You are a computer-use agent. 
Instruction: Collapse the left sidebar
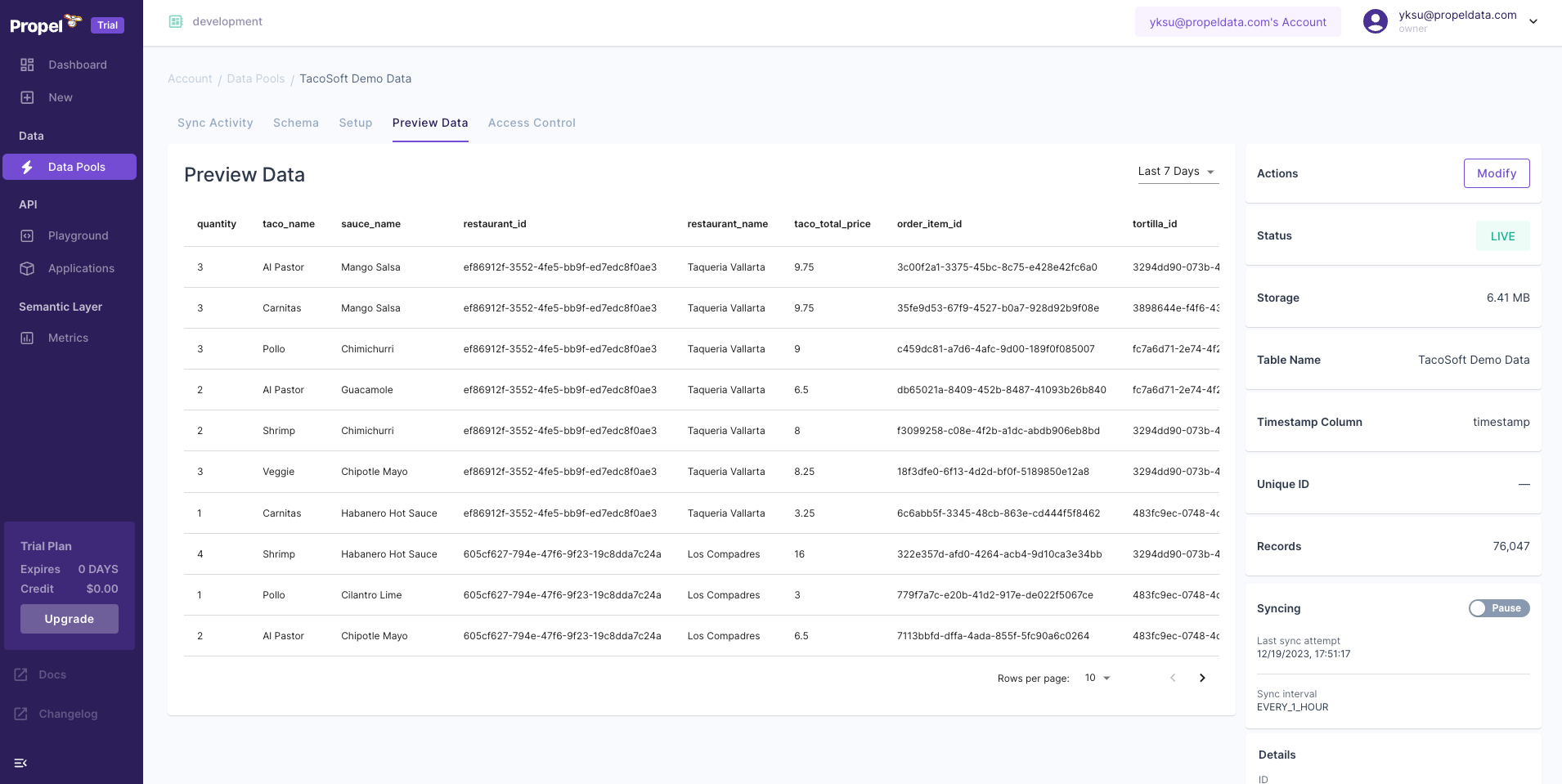[x=20, y=763]
